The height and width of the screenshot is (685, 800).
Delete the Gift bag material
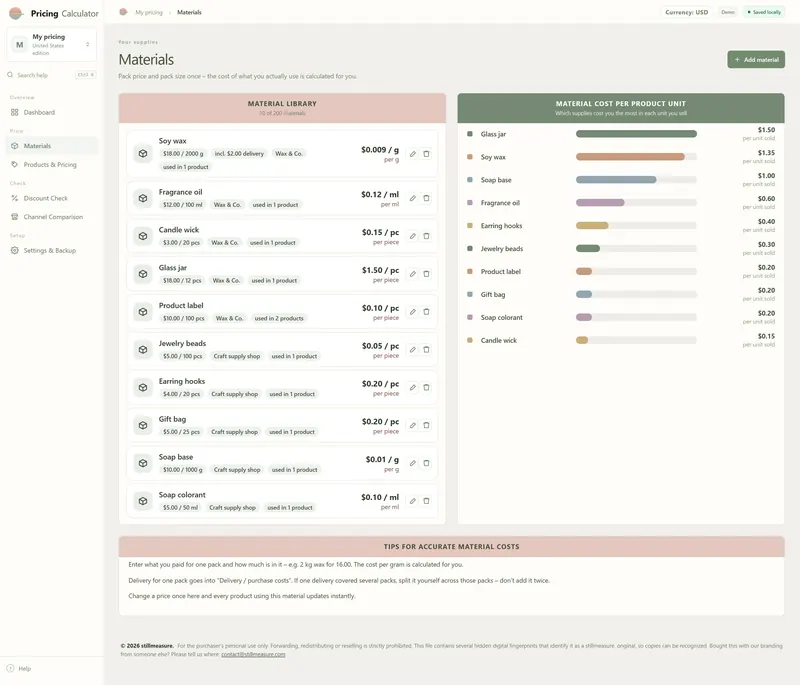pyautogui.click(x=426, y=425)
